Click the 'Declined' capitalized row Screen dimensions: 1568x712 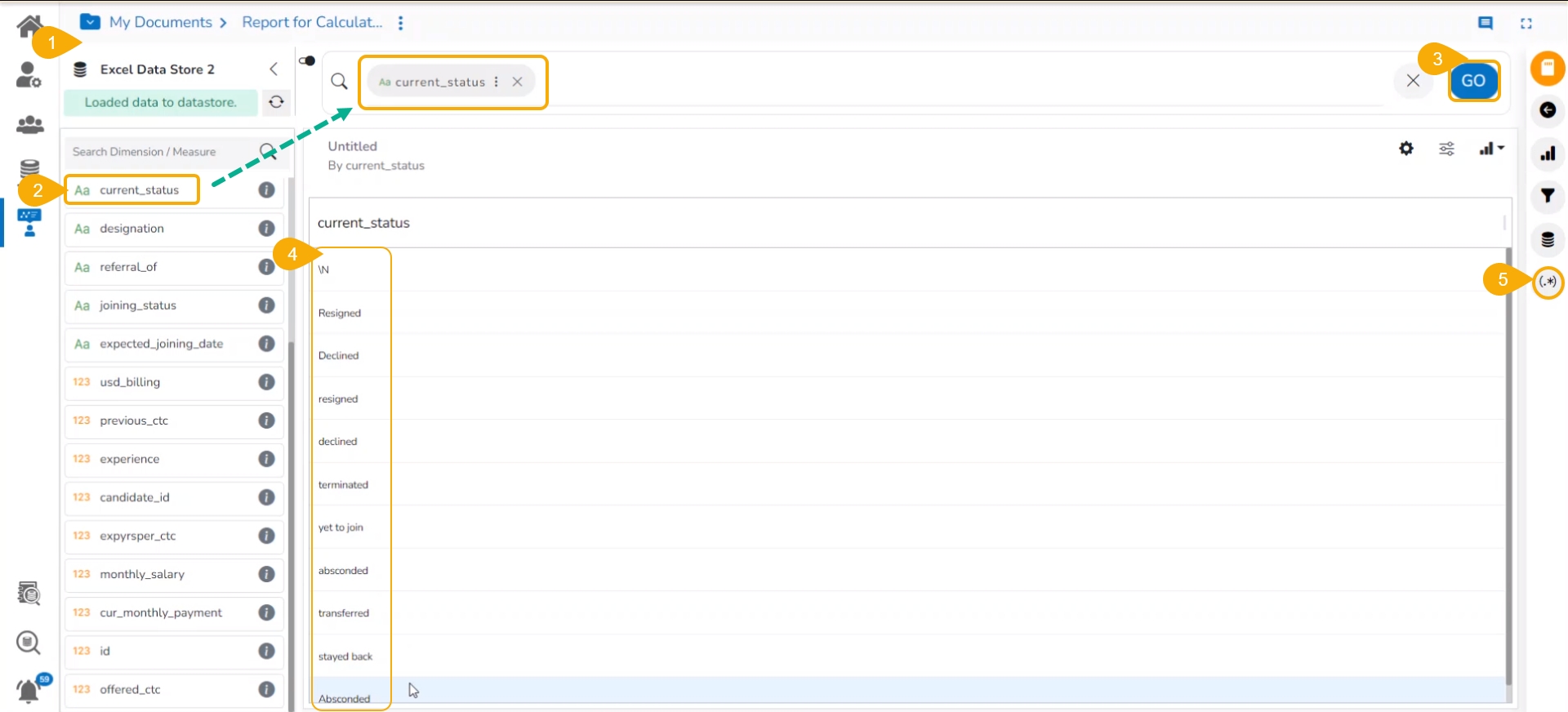point(906,355)
